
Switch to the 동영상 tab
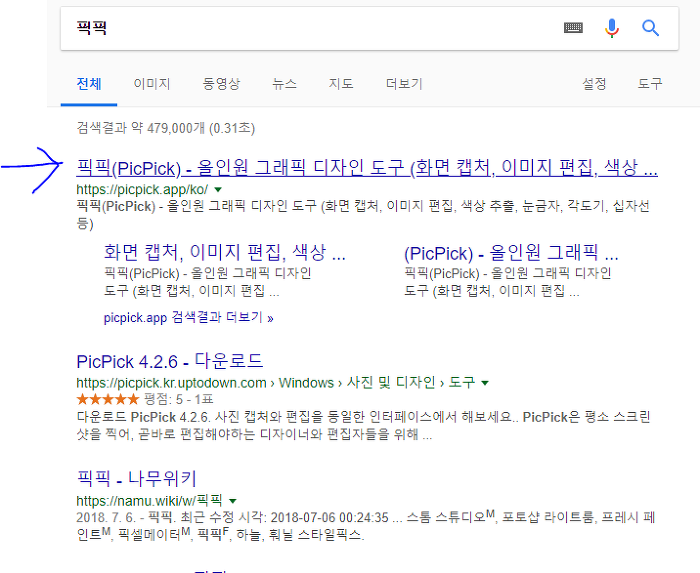pyautogui.click(x=221, y=84)
